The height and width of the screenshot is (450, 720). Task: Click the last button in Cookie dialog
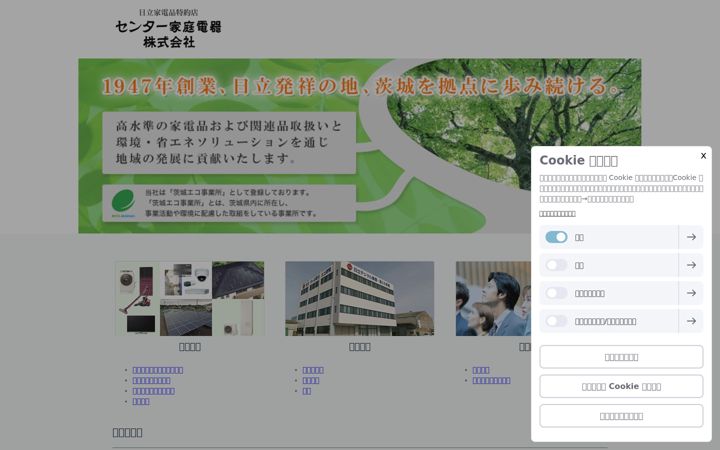[x=621, y=416]
